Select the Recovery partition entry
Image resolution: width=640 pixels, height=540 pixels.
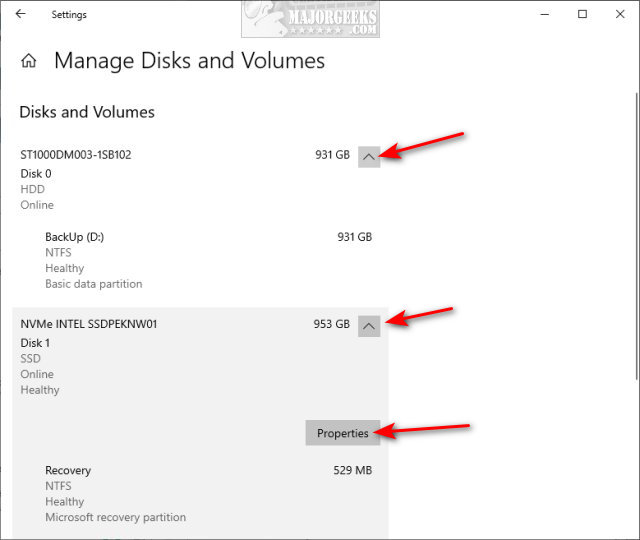(68, 470)
